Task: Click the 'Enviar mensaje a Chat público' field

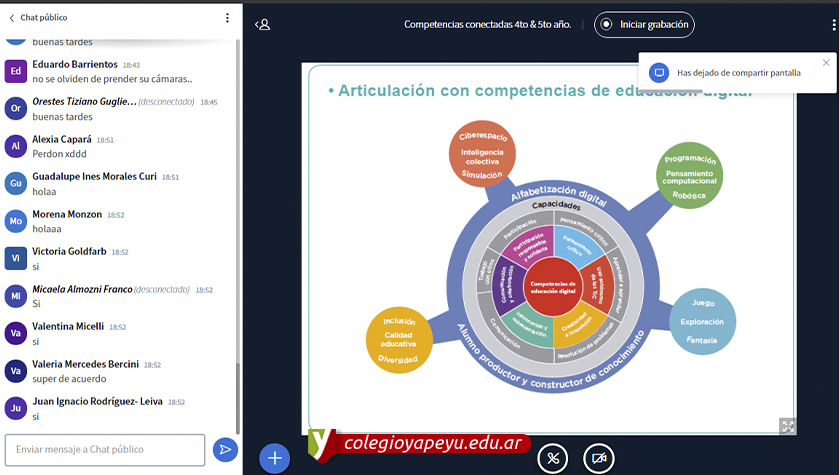Action: coord(105,450)
